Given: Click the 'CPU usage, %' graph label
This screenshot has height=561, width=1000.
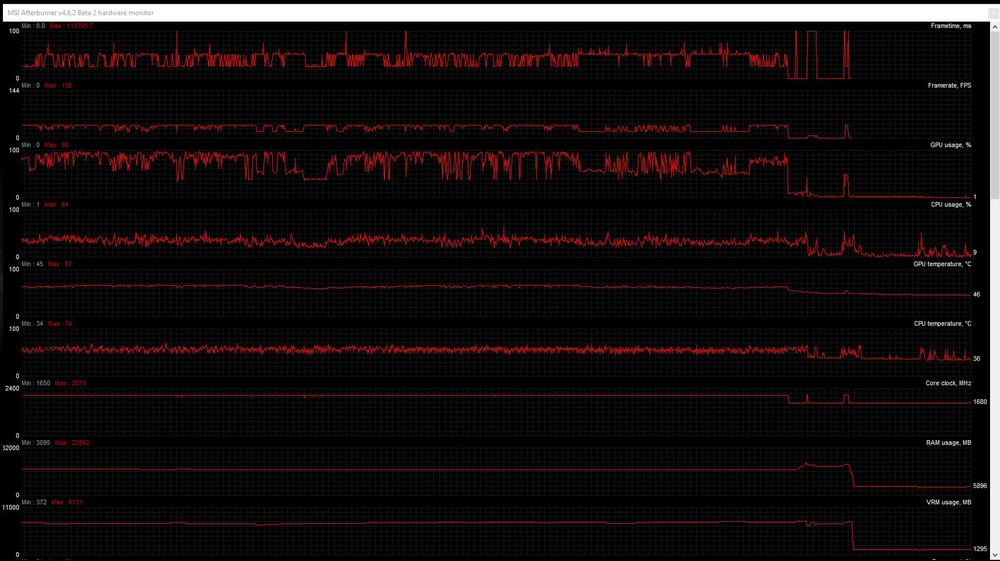Looking at the screenshot, I should [x=951, y=205].
